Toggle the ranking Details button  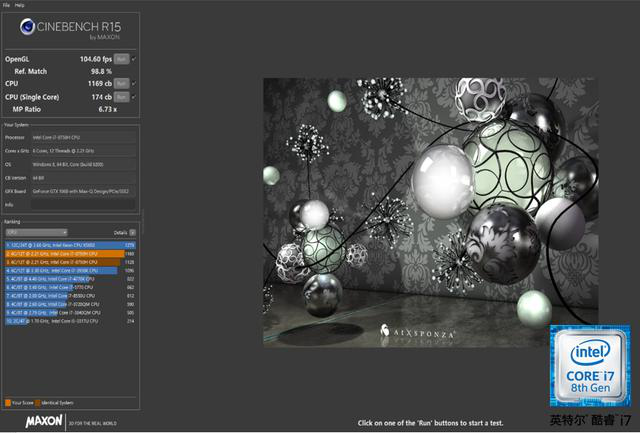(x=133, y=233)
